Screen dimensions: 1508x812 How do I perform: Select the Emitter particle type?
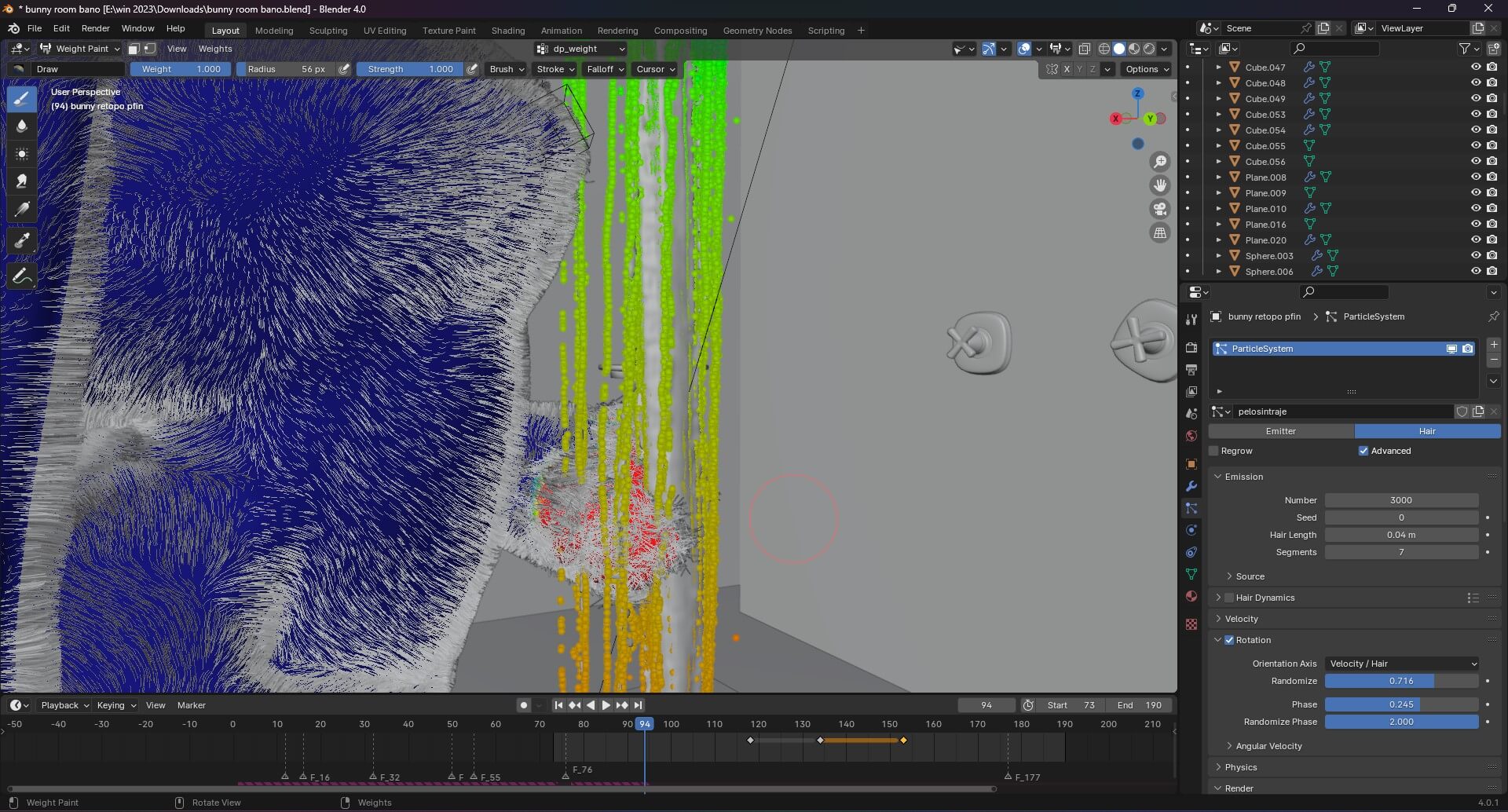1281,431
